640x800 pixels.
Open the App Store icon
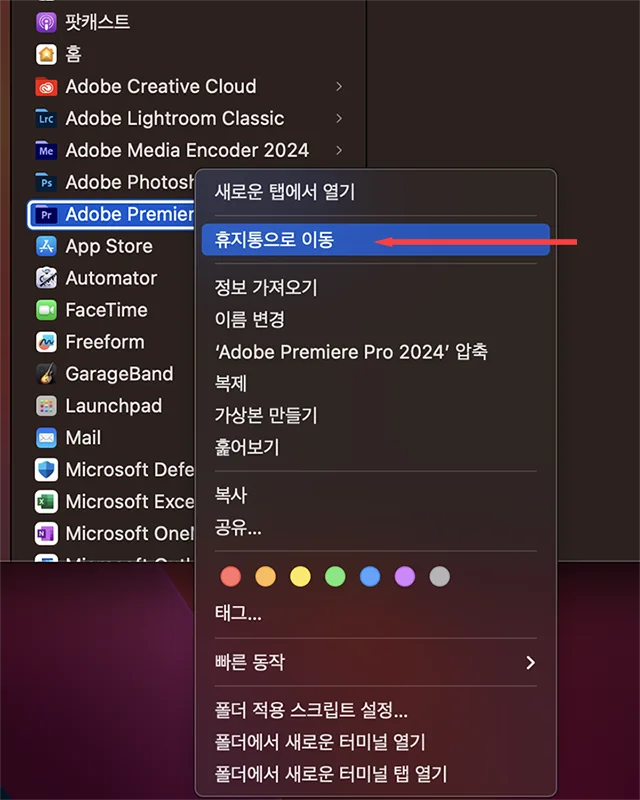point(46,246)
